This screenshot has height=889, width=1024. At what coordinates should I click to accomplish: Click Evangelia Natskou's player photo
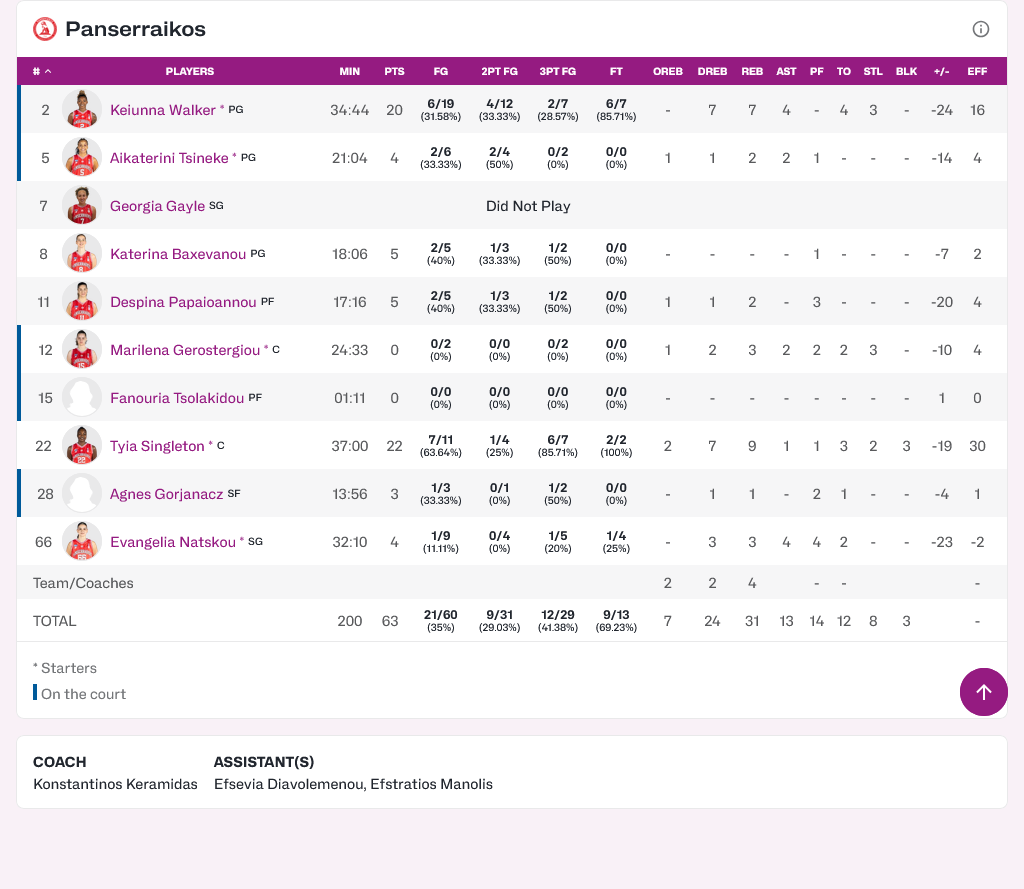(x=82, y=541)
